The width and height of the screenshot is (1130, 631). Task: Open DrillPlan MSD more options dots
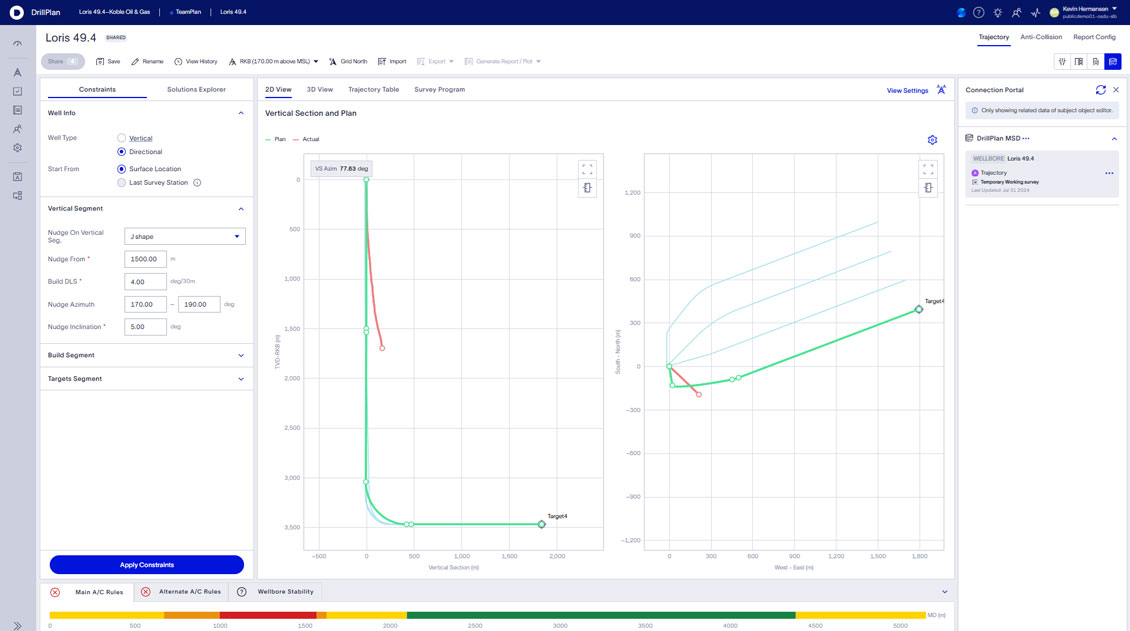(1026, 138)
